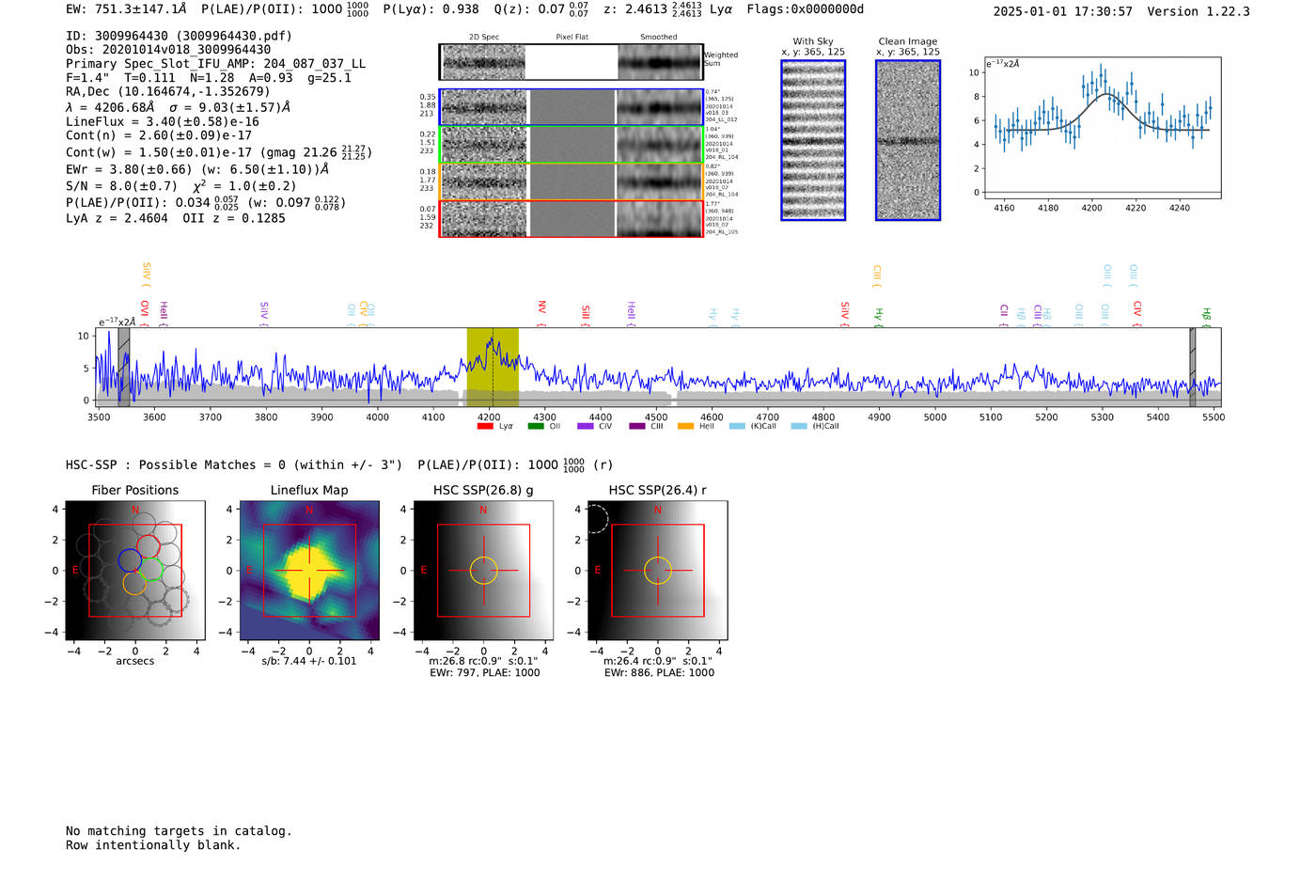
Task: Open the Weighted Sum 2D spec cutout
Action: 483,62
